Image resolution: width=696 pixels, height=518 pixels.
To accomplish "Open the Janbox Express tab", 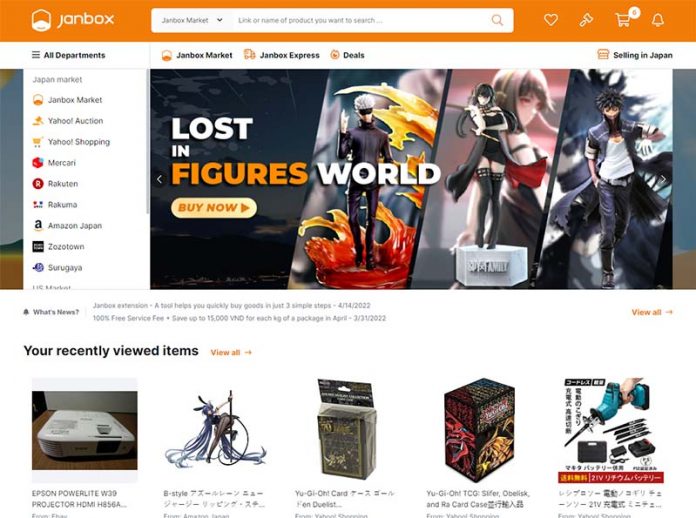I will [x=282, y=55].
